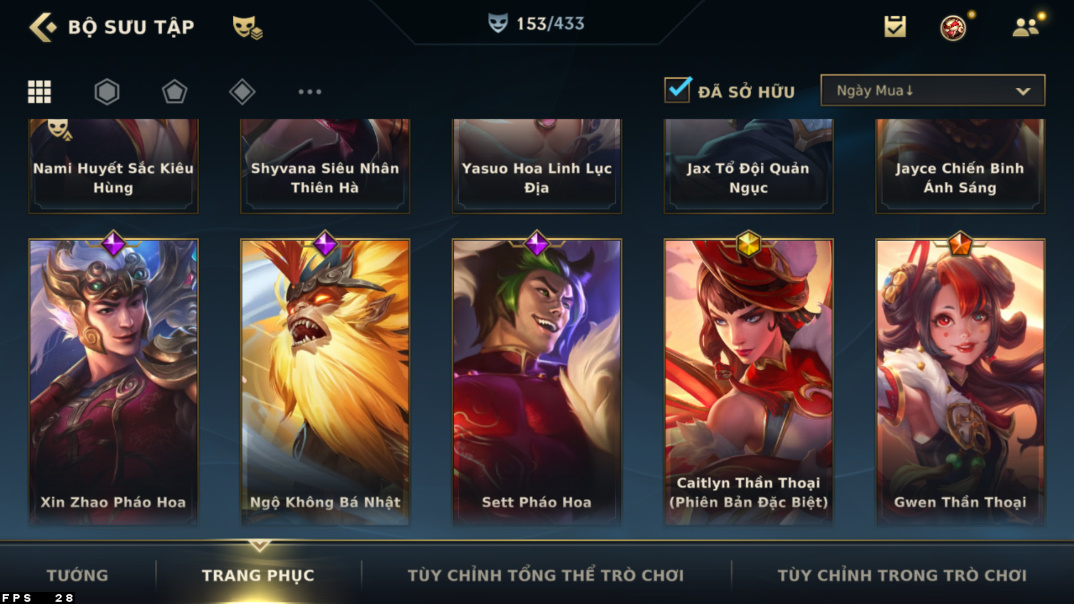Open the Ngày Mua sort dropdown
1074x604 pixels.
(x=932, y=90)
